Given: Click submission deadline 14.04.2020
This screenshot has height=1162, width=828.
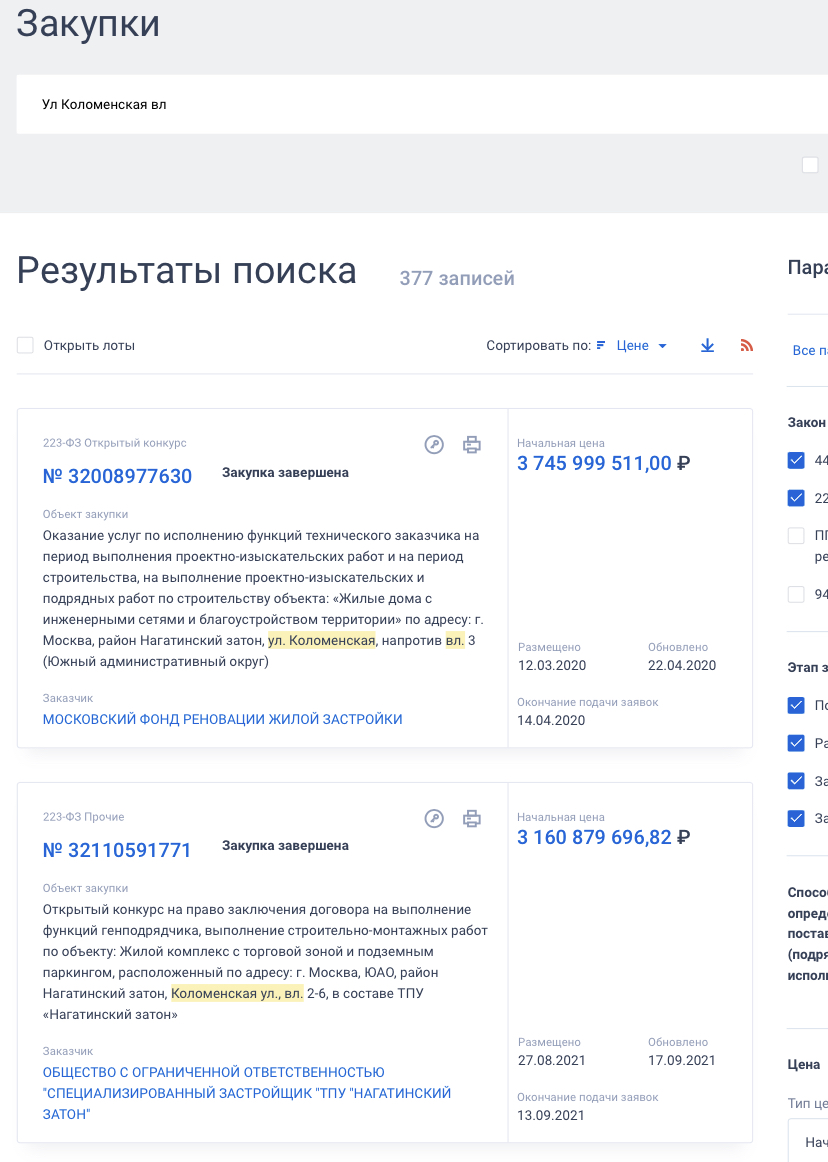Looking at the screenshot, I should [551, 720].
